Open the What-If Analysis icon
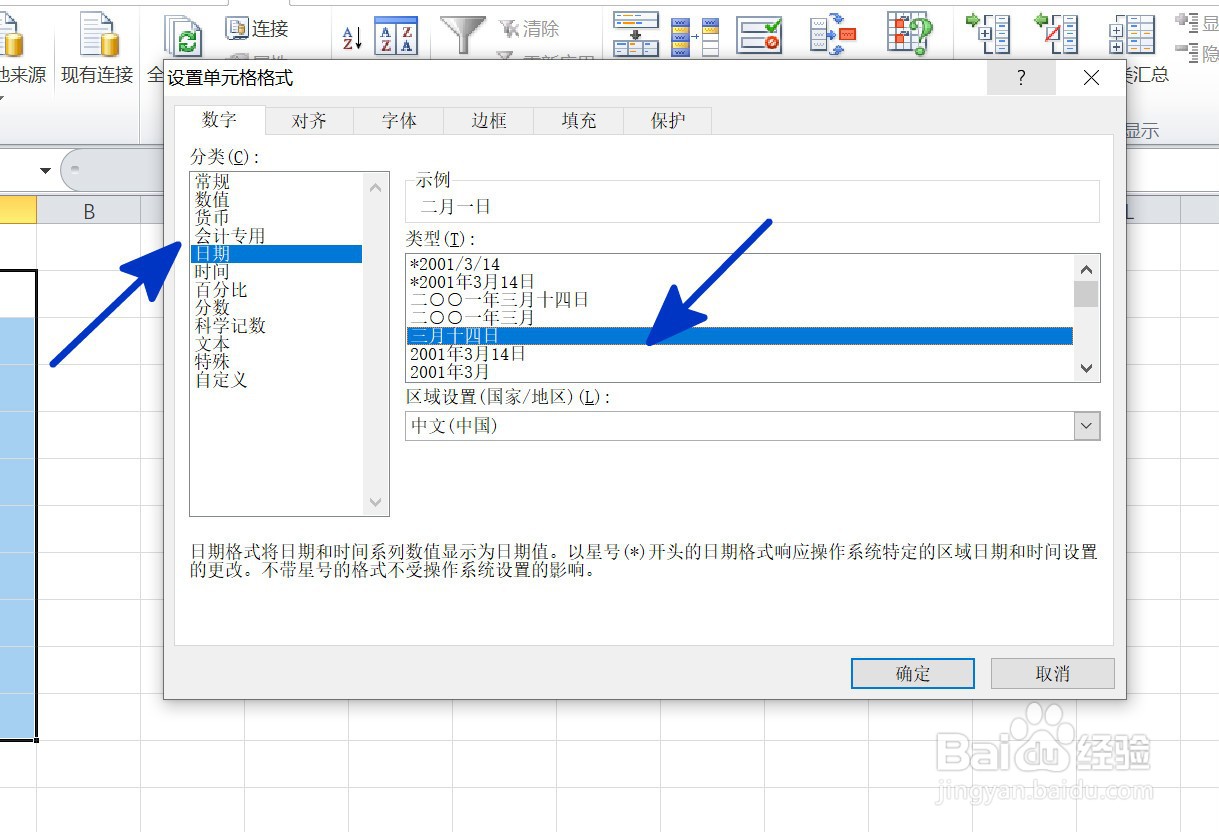The width and height of the screenshot is (1219, 832). pos(909,33)
